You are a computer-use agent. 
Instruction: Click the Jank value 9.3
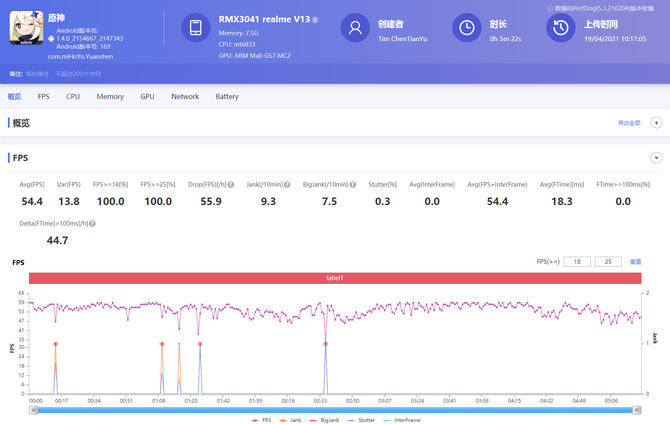click(268, 202)
